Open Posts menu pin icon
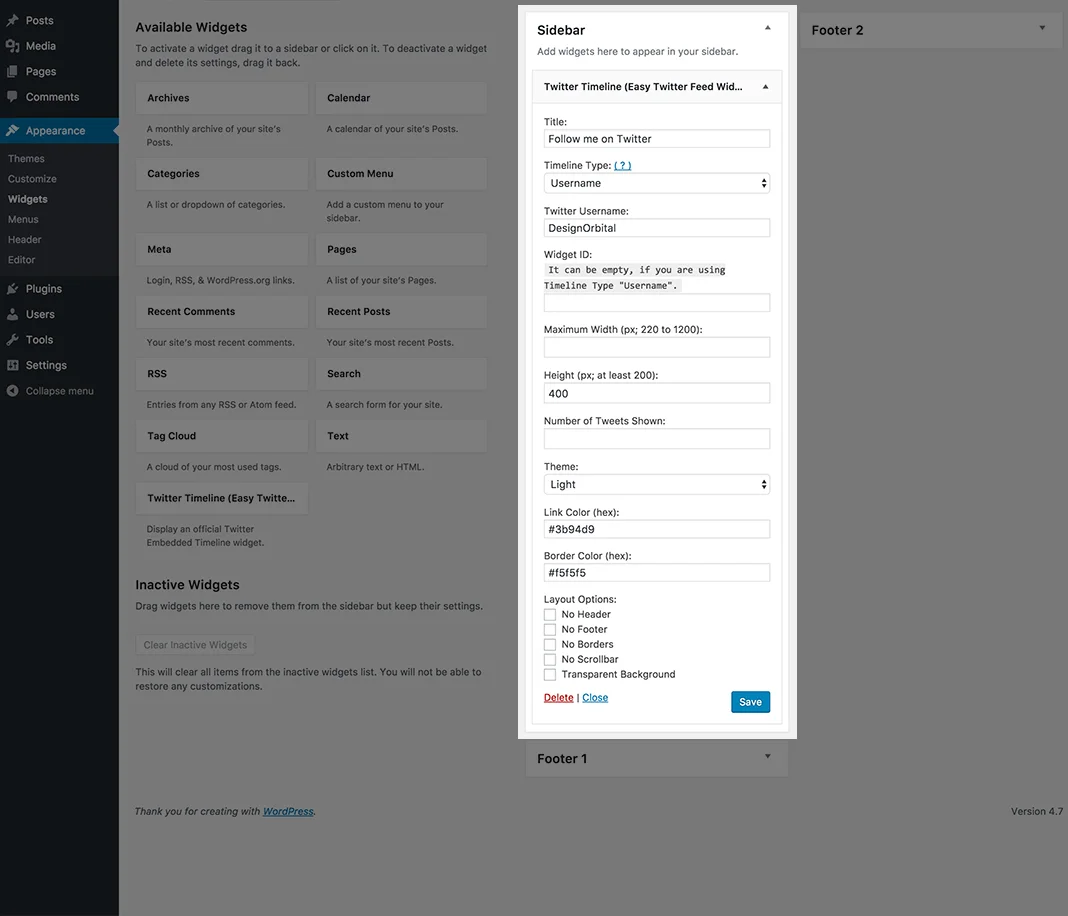 (12, 20)
